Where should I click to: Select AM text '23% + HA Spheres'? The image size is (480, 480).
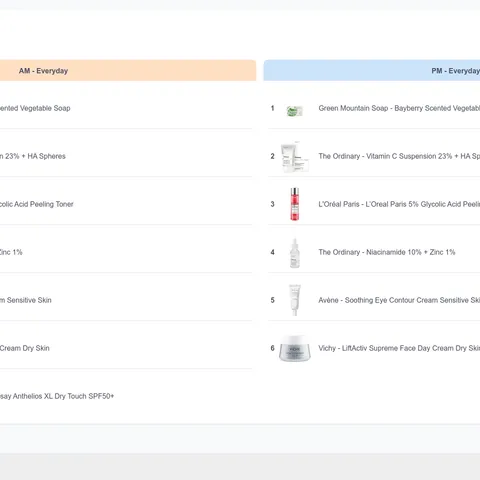point(35,156)
